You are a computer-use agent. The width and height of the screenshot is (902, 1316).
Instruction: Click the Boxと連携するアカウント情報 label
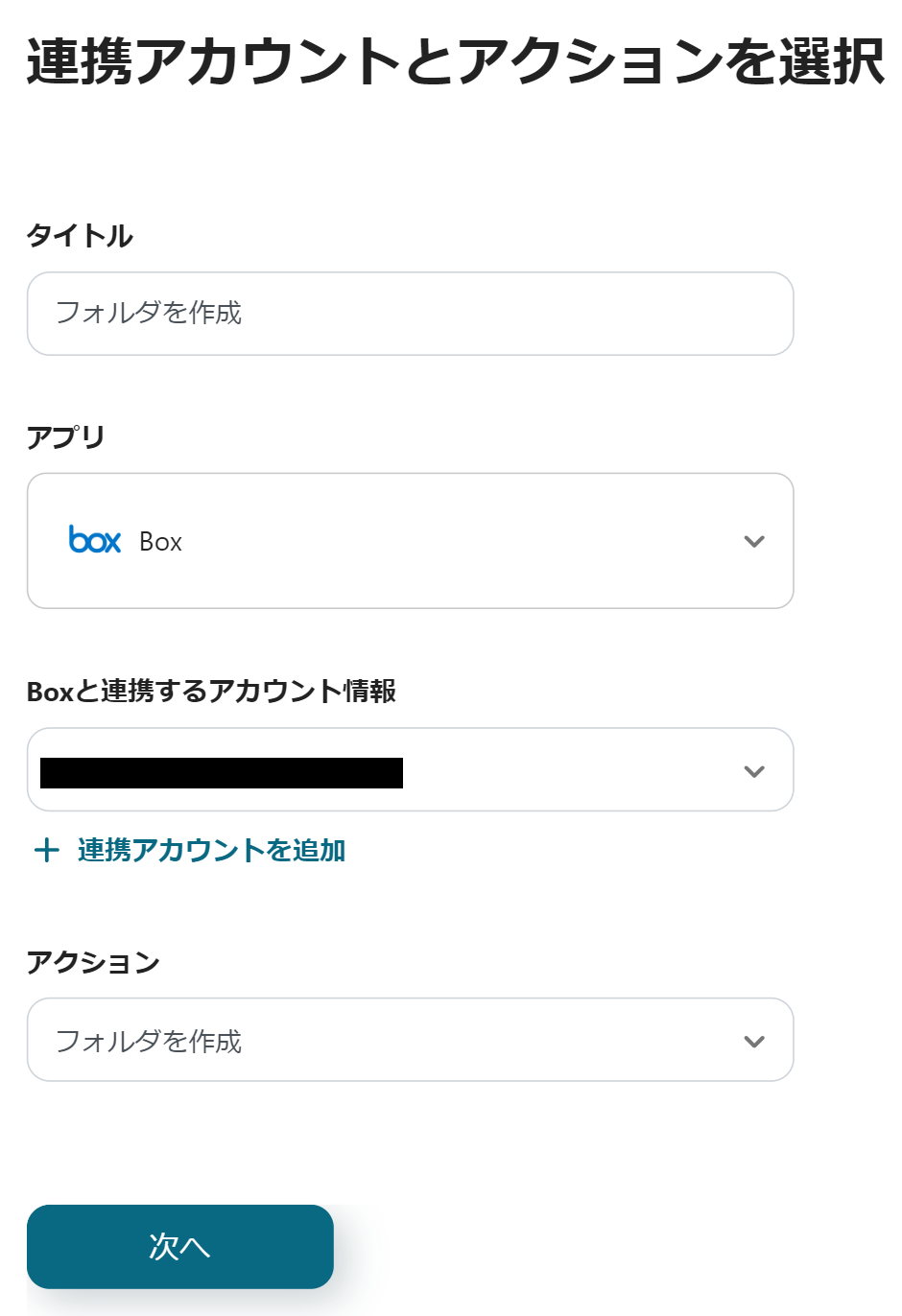coord(211,691)
